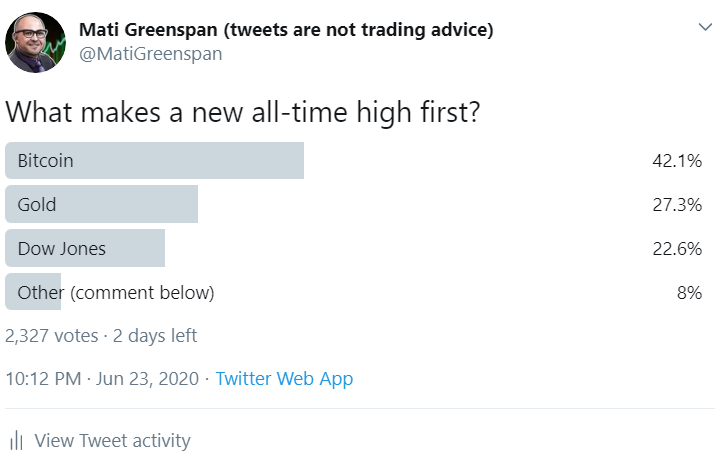The height and width of the screenshot is (468, 727).
Task: Click the 2,327 votes count
Action: pyautogui.click(x=51, y=335)
